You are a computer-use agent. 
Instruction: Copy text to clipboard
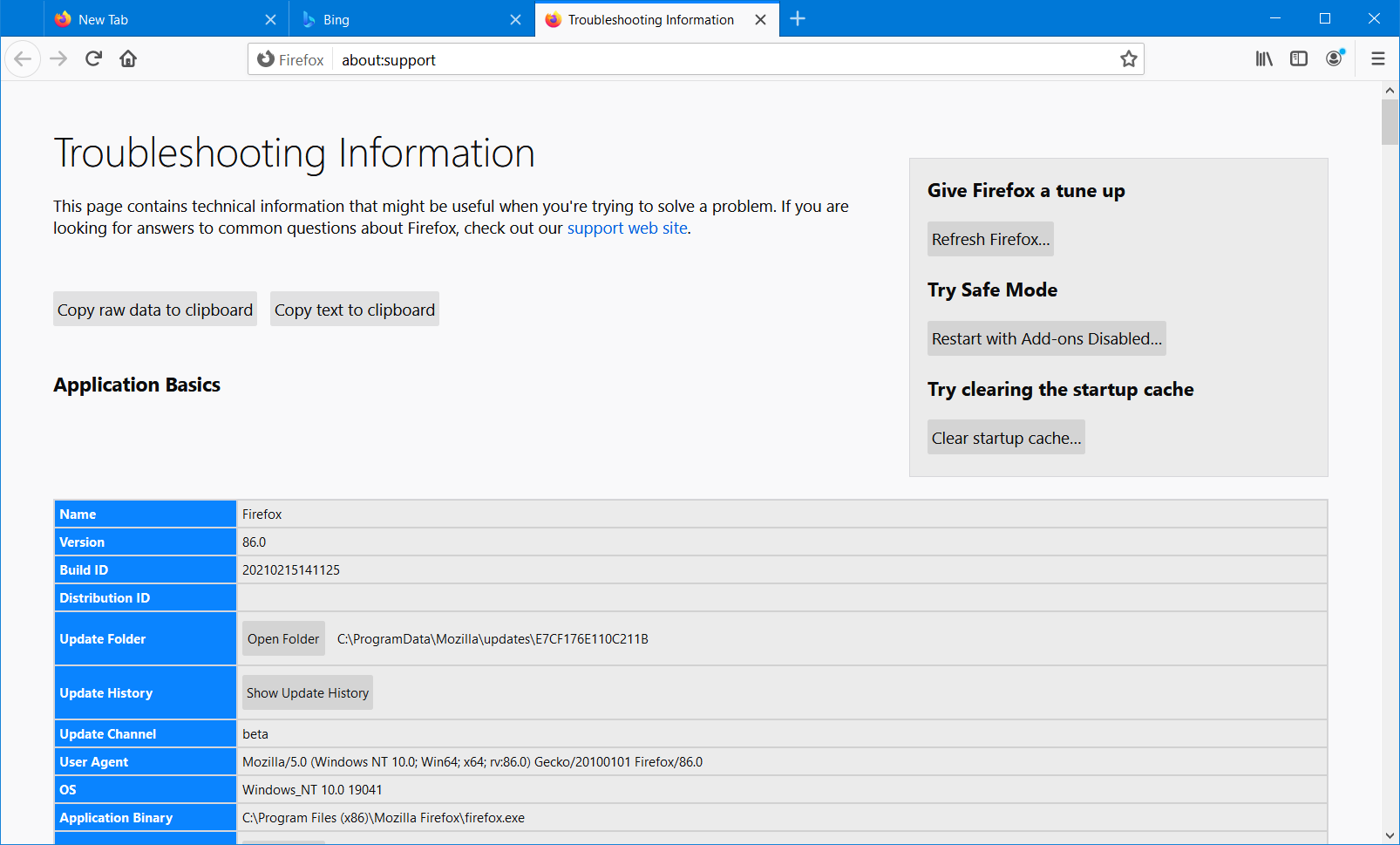tap(355, 310)
